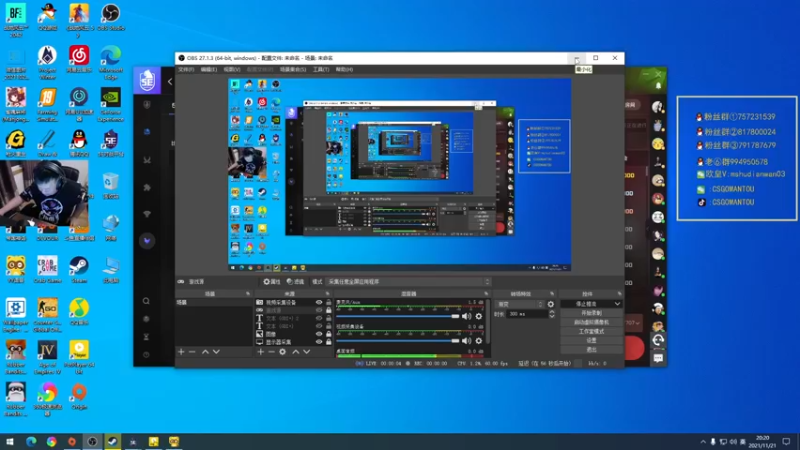The height and width of the screenshot is (450, 800).
Task: Add a new source with the plus icon
Action: 261,352
